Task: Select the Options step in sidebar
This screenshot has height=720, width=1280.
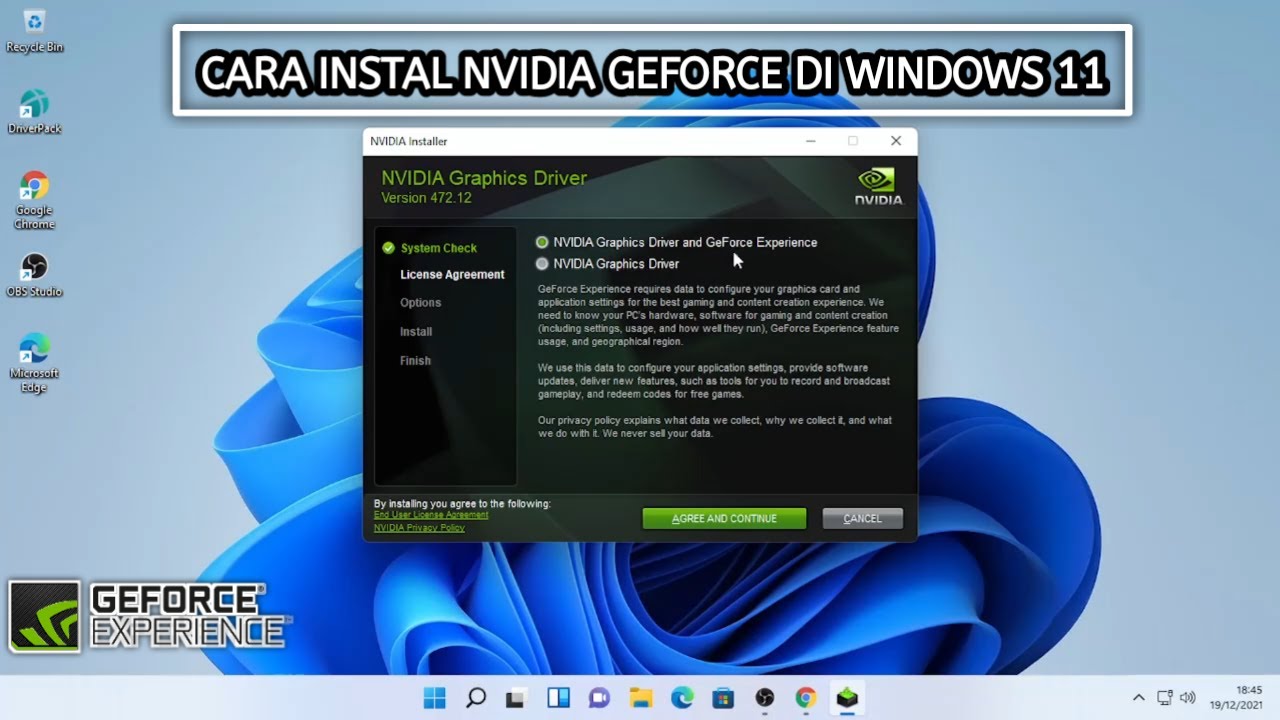Action: (420, 302)
